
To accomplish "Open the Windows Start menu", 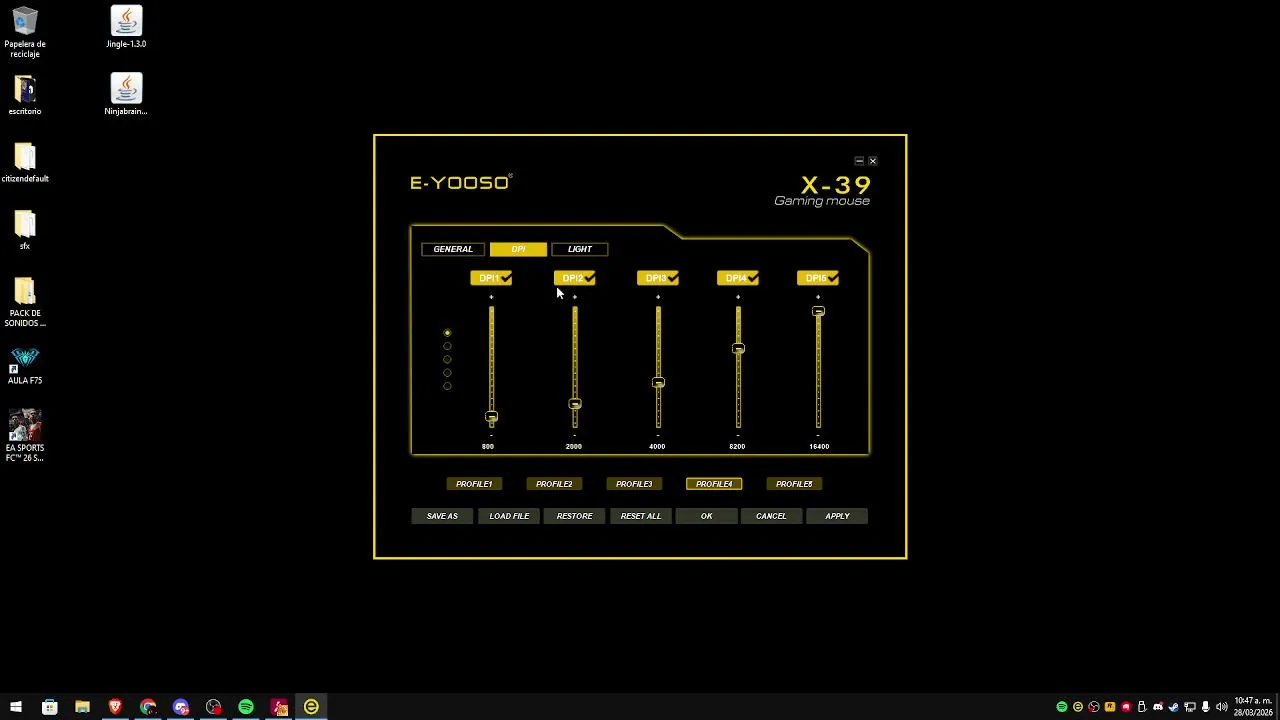I will click(x=16, y=707).
